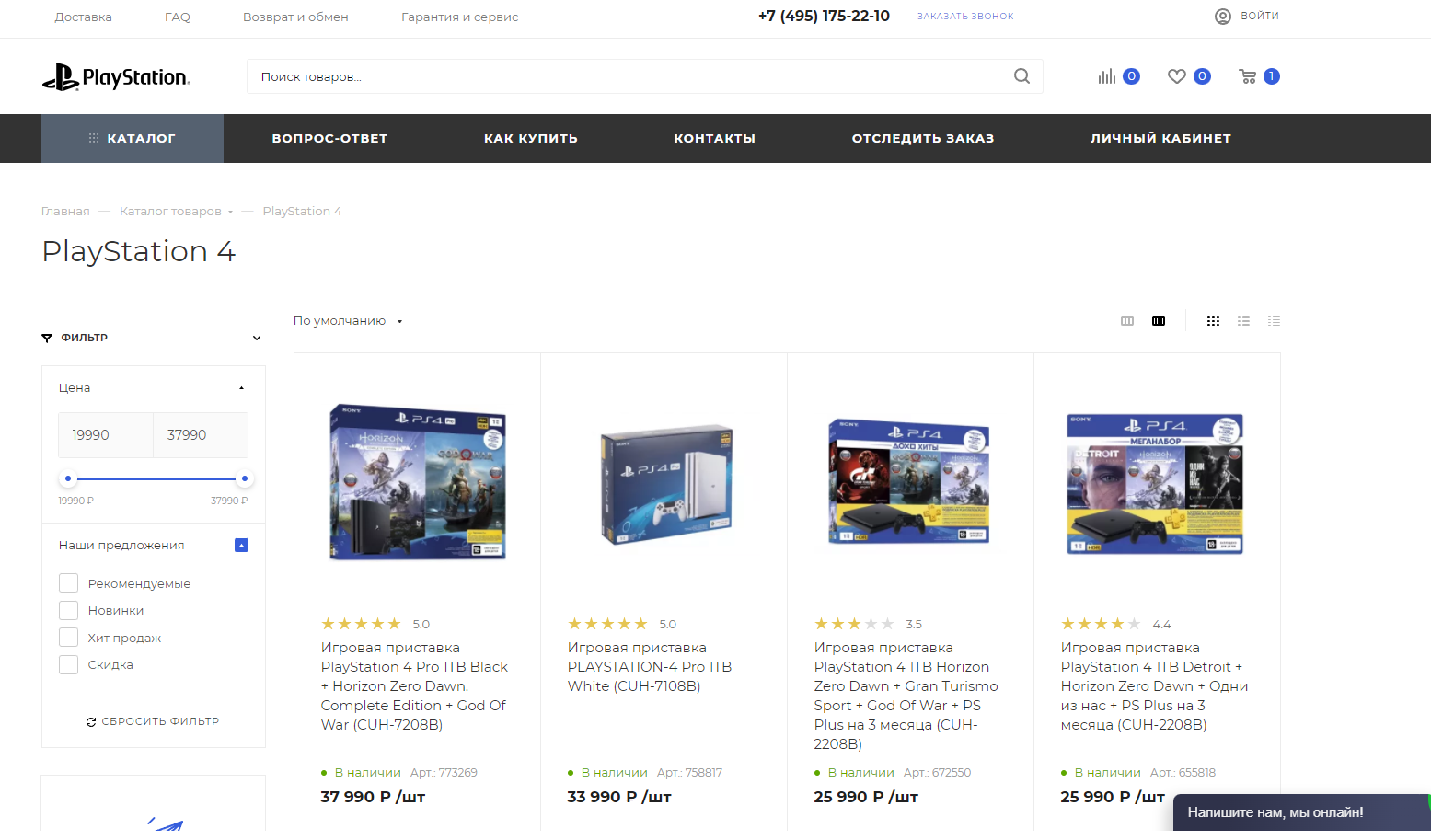1431x840 pixels.
Task: Open Личный кабинет menu item
Action: [x=1160, y=138]
